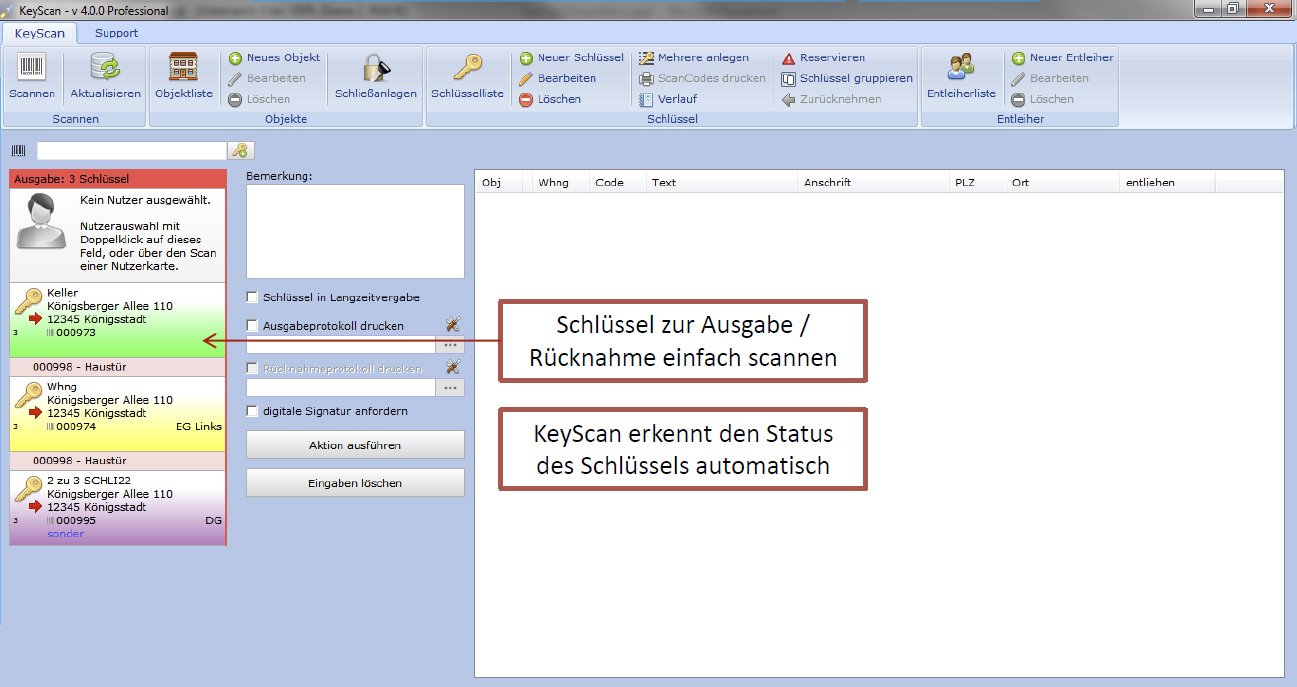
Task: Open settings tool icon for Rücknahmeprotokoll
Action: (x=452, y=367)
